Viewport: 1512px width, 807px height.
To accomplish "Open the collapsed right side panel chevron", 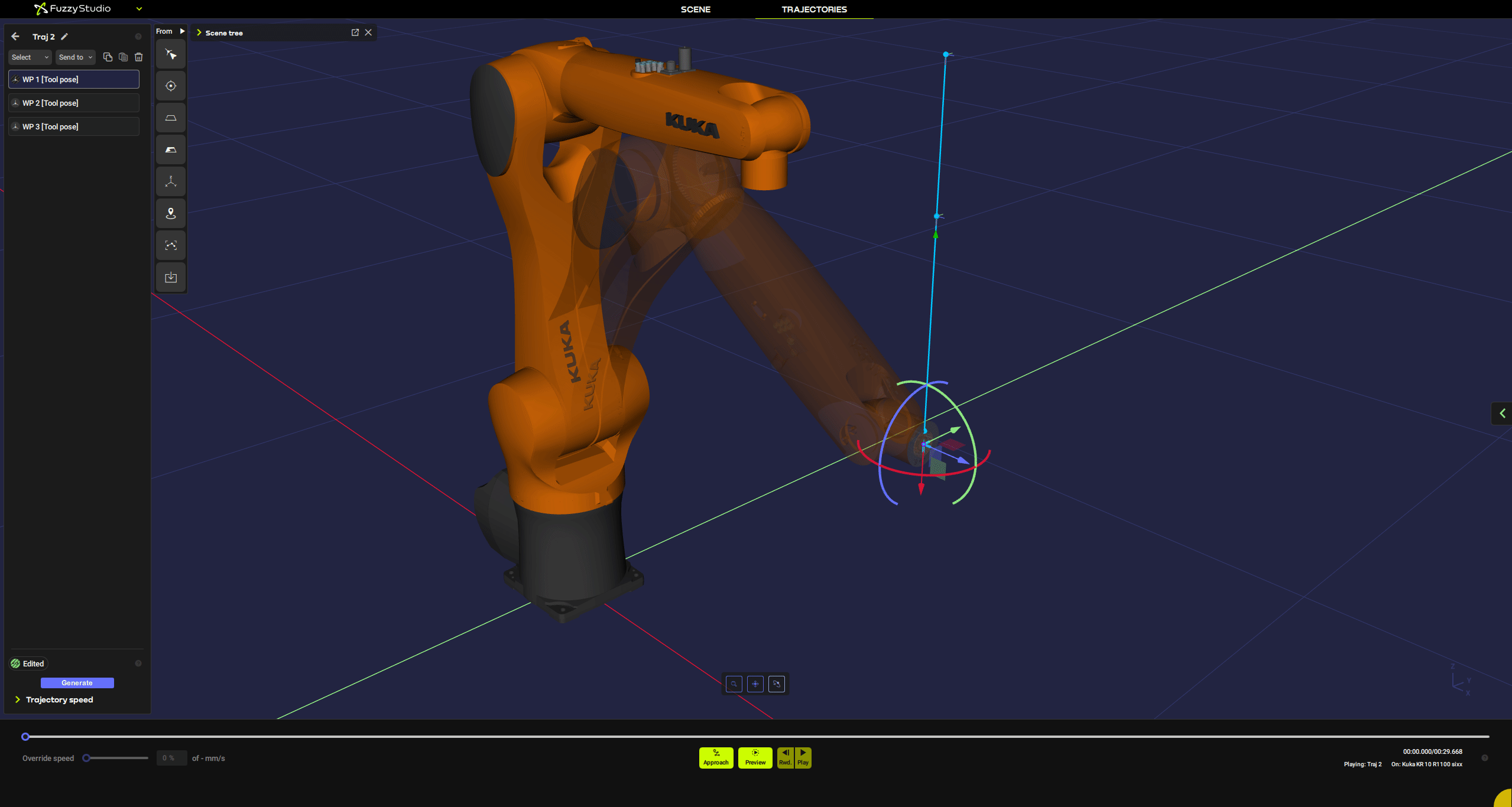I will (1502, 414).
